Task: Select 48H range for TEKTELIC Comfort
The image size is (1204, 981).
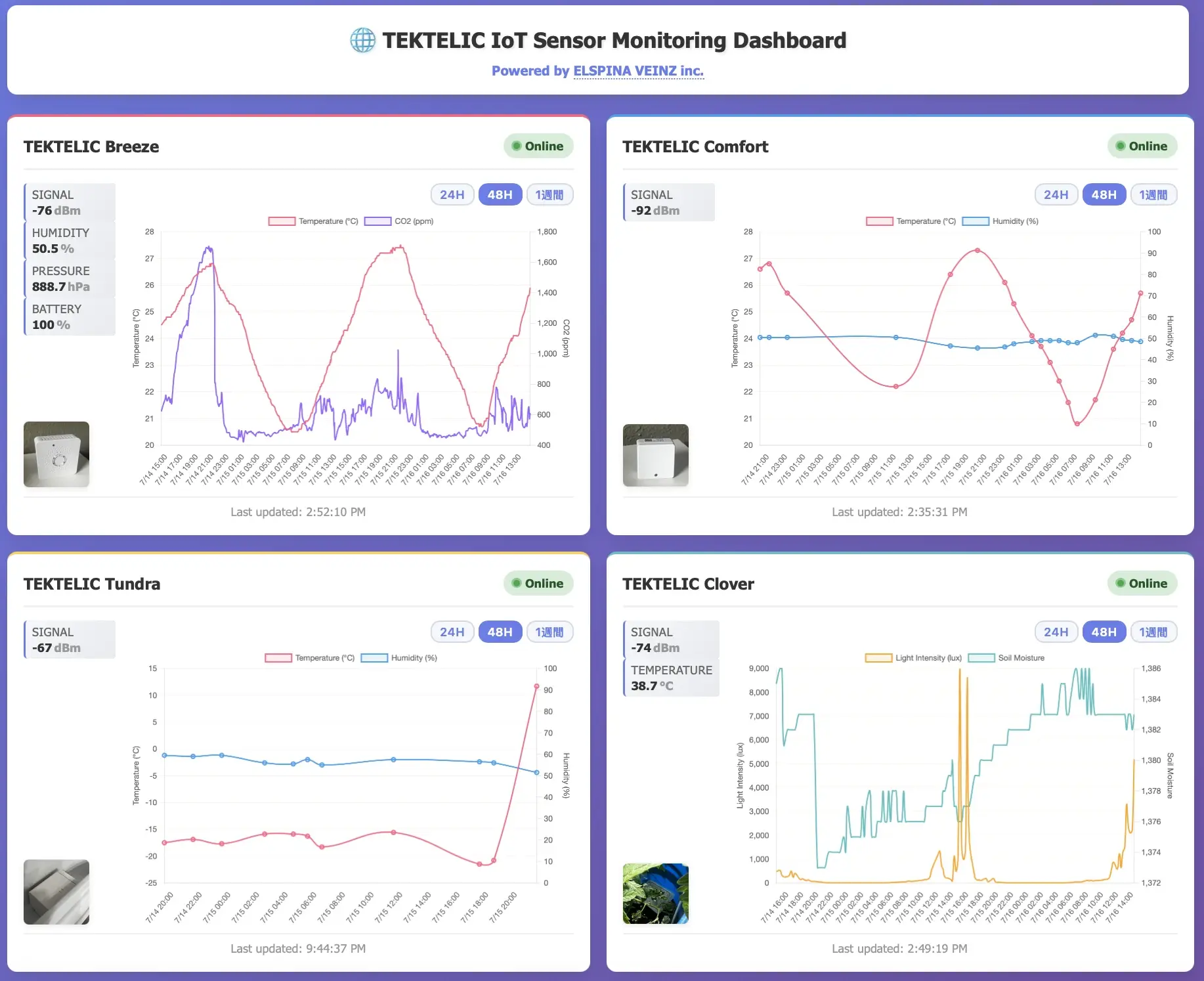Action: pyautogui.click(x=1104, y=194)
